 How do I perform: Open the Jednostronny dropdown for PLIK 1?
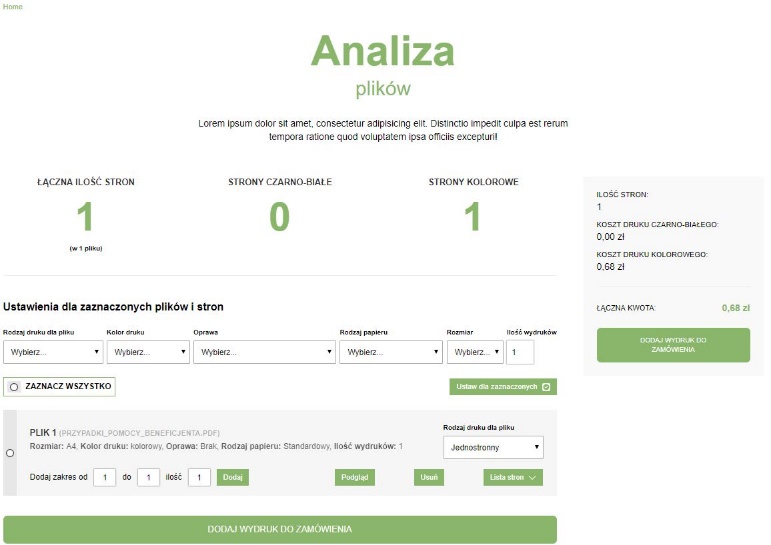(493, 448)
